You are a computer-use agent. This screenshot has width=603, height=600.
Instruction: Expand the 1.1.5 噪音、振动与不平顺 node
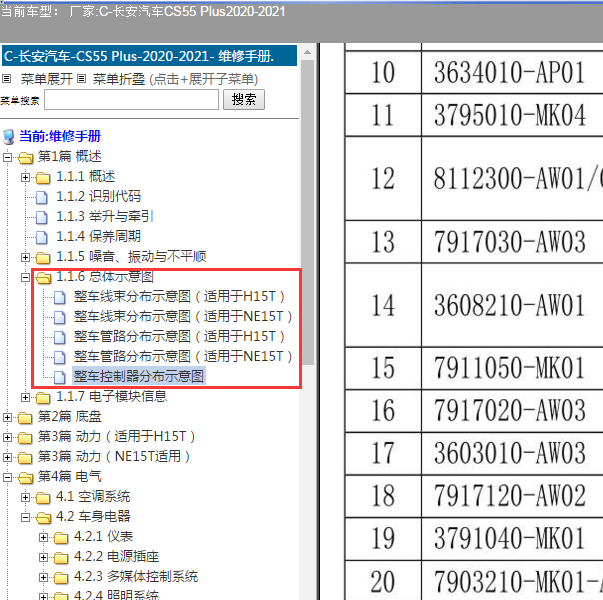[25, 257]
